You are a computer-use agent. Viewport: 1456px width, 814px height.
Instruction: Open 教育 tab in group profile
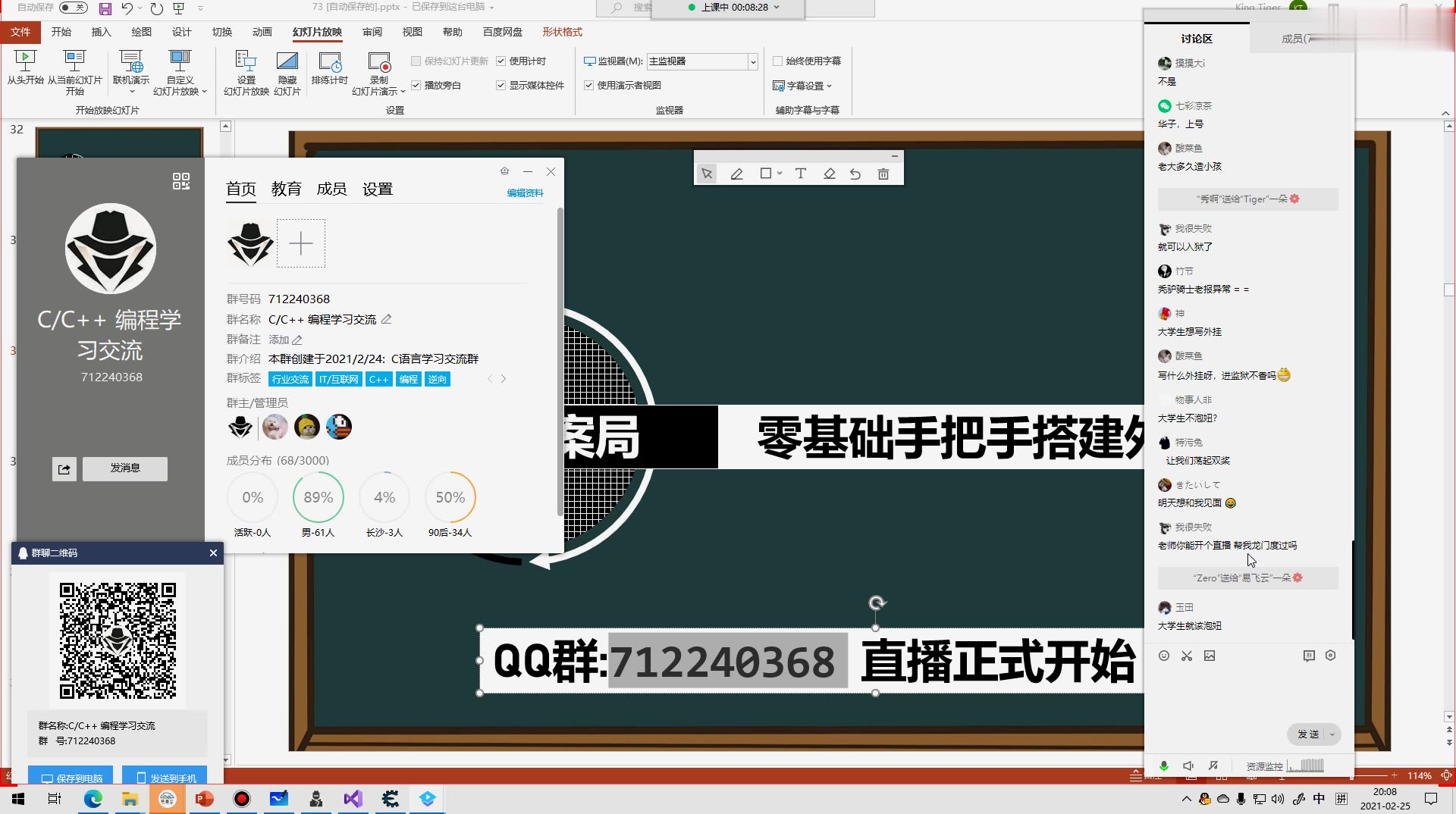pos(286,189)
